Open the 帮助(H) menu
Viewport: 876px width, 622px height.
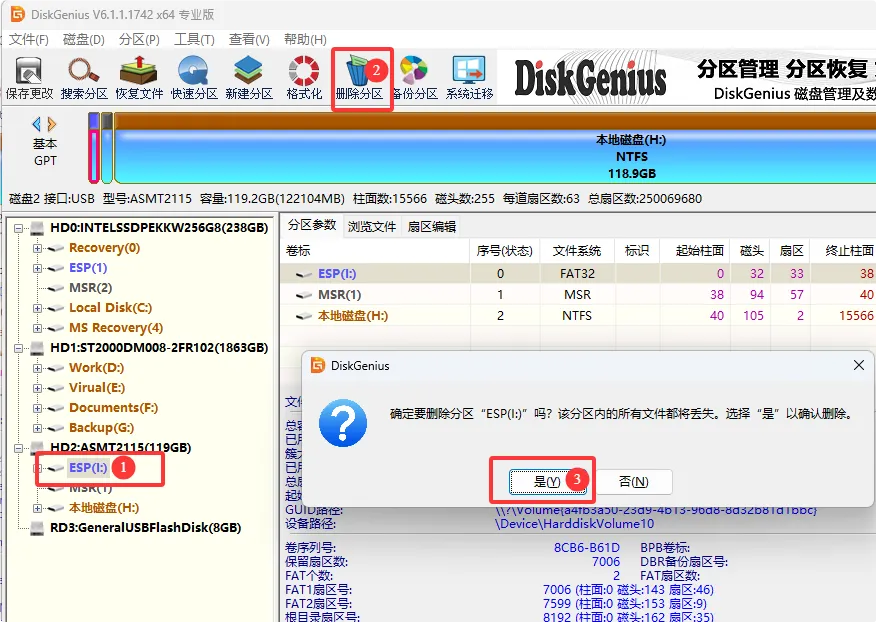pos(305,40)
